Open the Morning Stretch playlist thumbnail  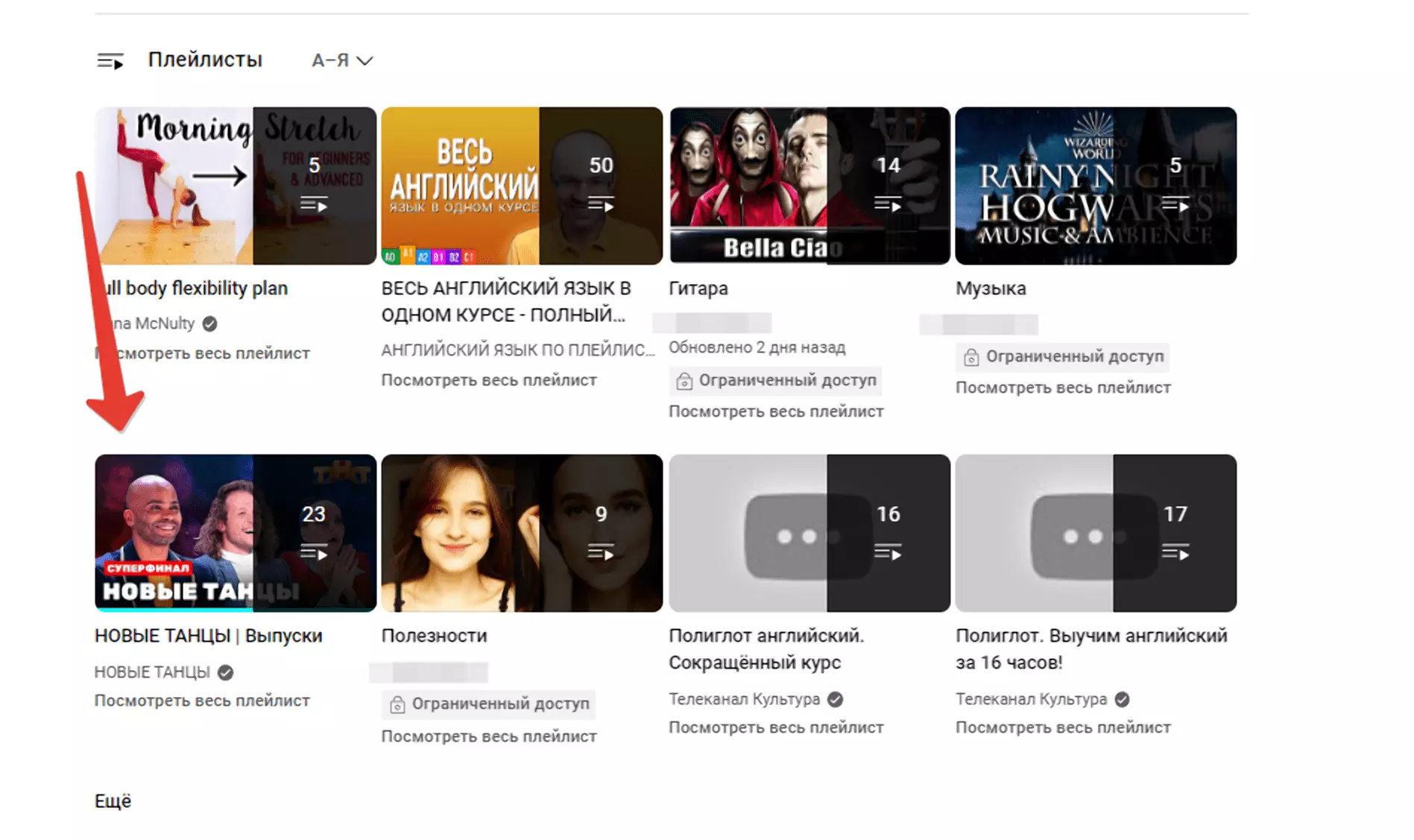click(x=236, y=186)
